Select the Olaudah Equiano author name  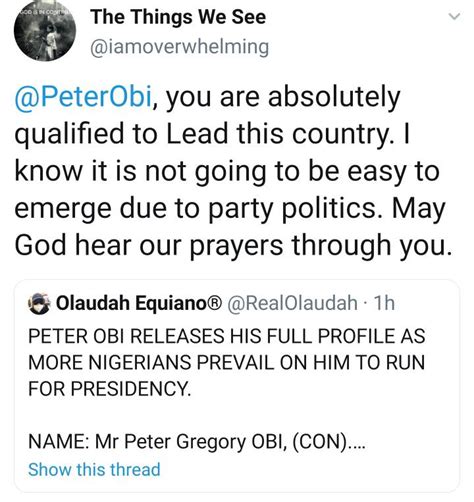133,303
